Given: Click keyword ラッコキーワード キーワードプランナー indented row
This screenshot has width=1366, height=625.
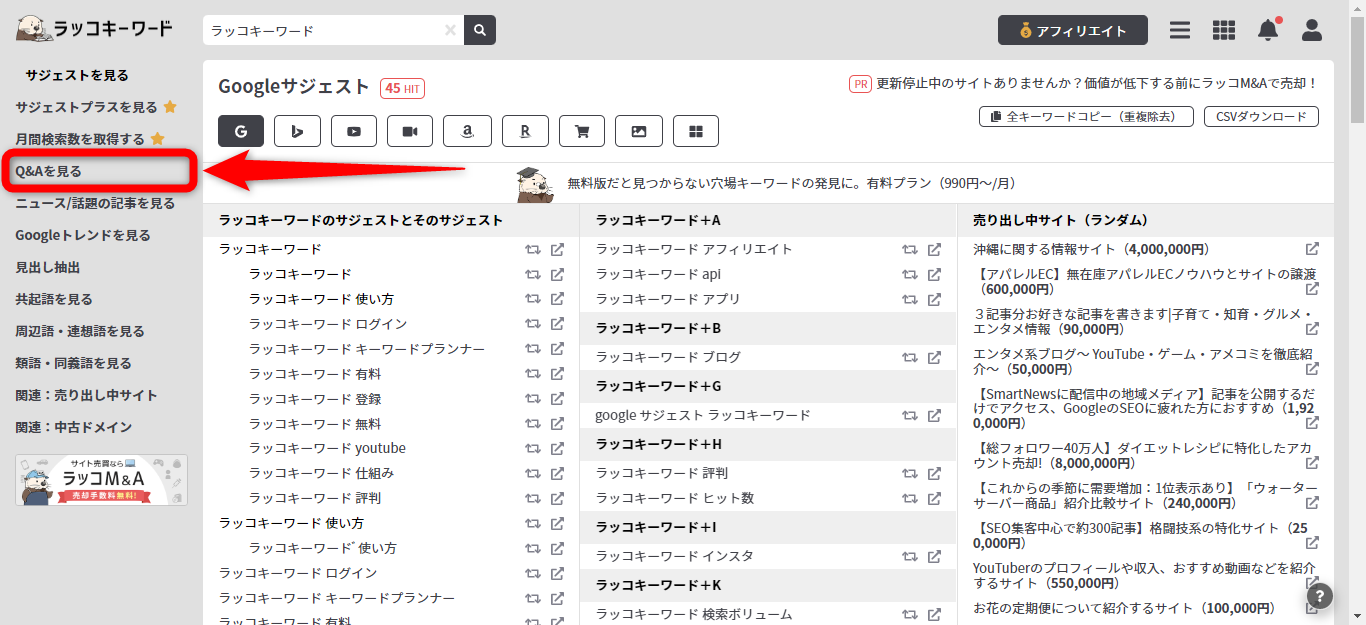Looking at the screenshot, I should pos(367,349).
